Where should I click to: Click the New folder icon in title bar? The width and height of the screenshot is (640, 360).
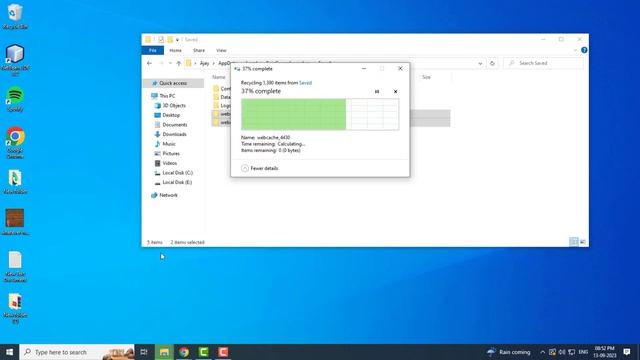click(170, 40)
